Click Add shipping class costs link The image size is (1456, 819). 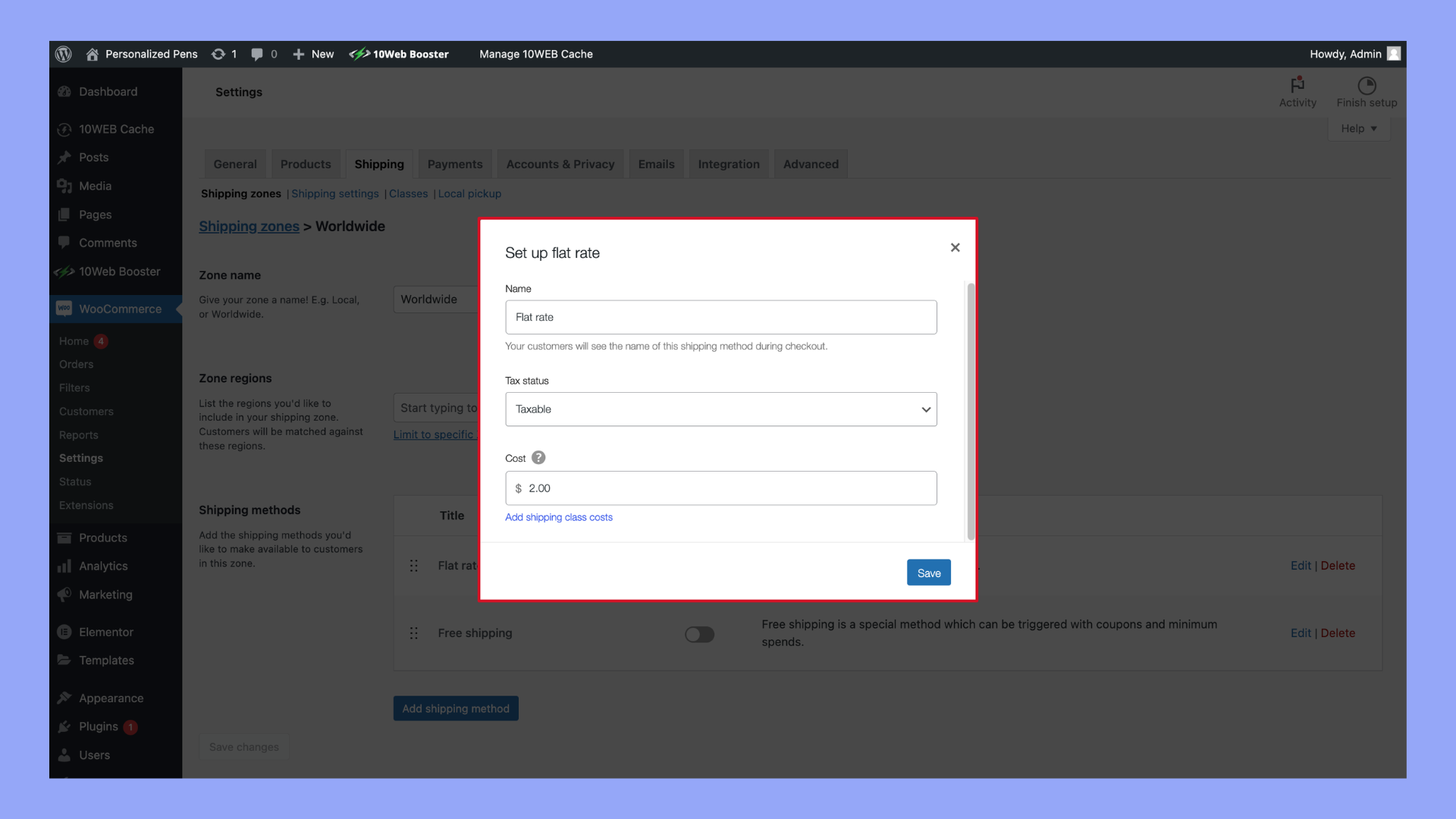click(x=558, y=517)
